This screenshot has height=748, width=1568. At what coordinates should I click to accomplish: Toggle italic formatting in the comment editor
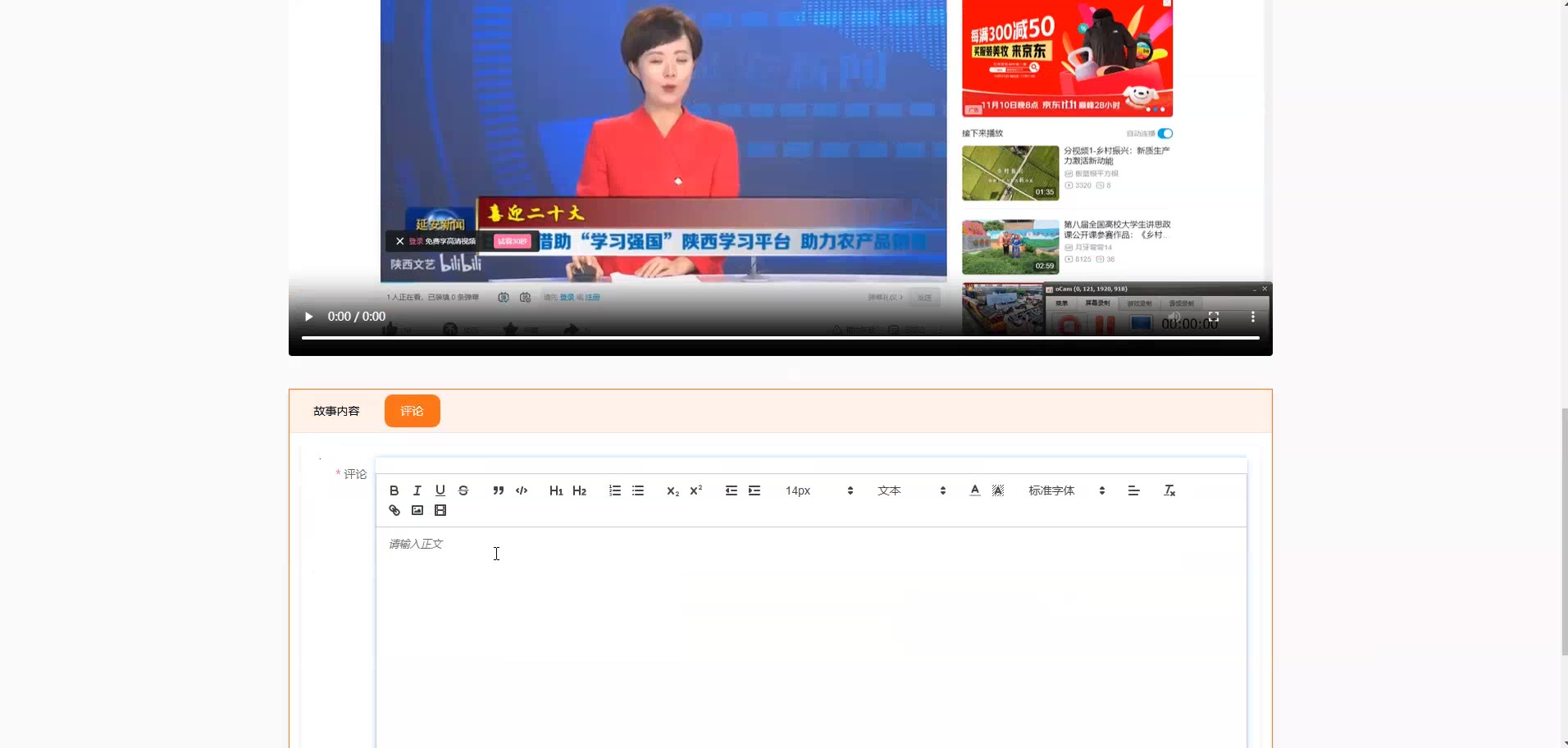417,490
